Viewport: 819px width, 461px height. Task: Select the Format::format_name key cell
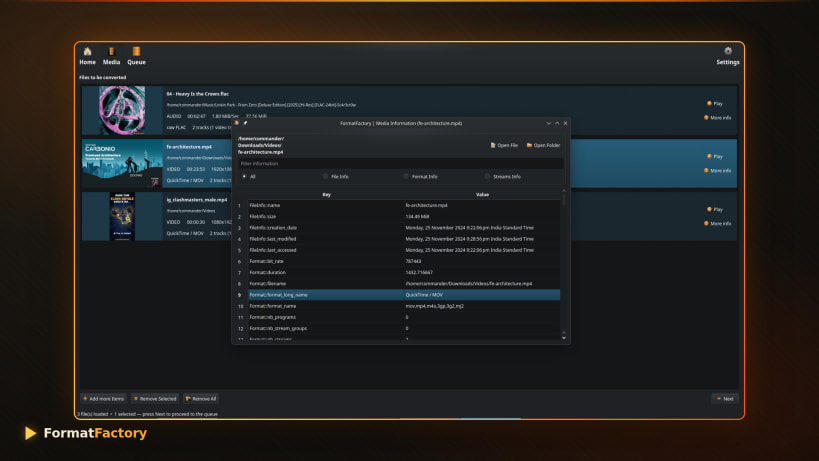(326, 306)
